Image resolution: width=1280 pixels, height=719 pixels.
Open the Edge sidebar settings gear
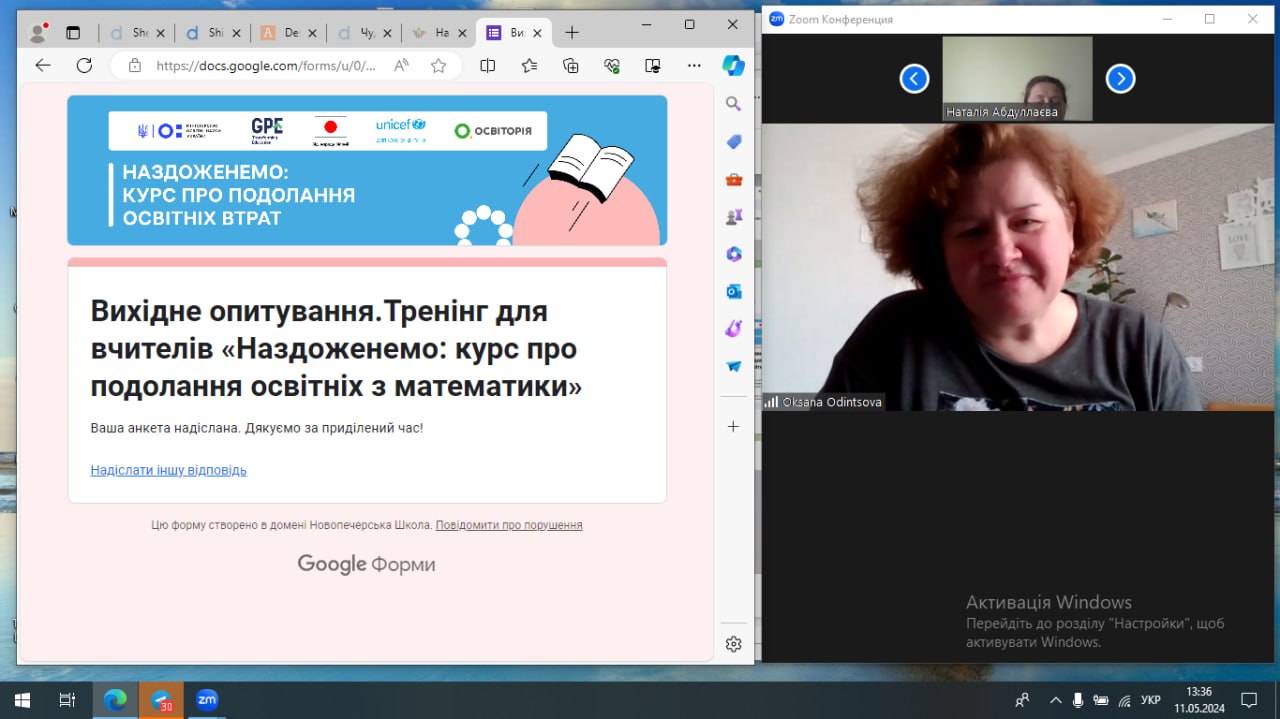tap(733, 644)
